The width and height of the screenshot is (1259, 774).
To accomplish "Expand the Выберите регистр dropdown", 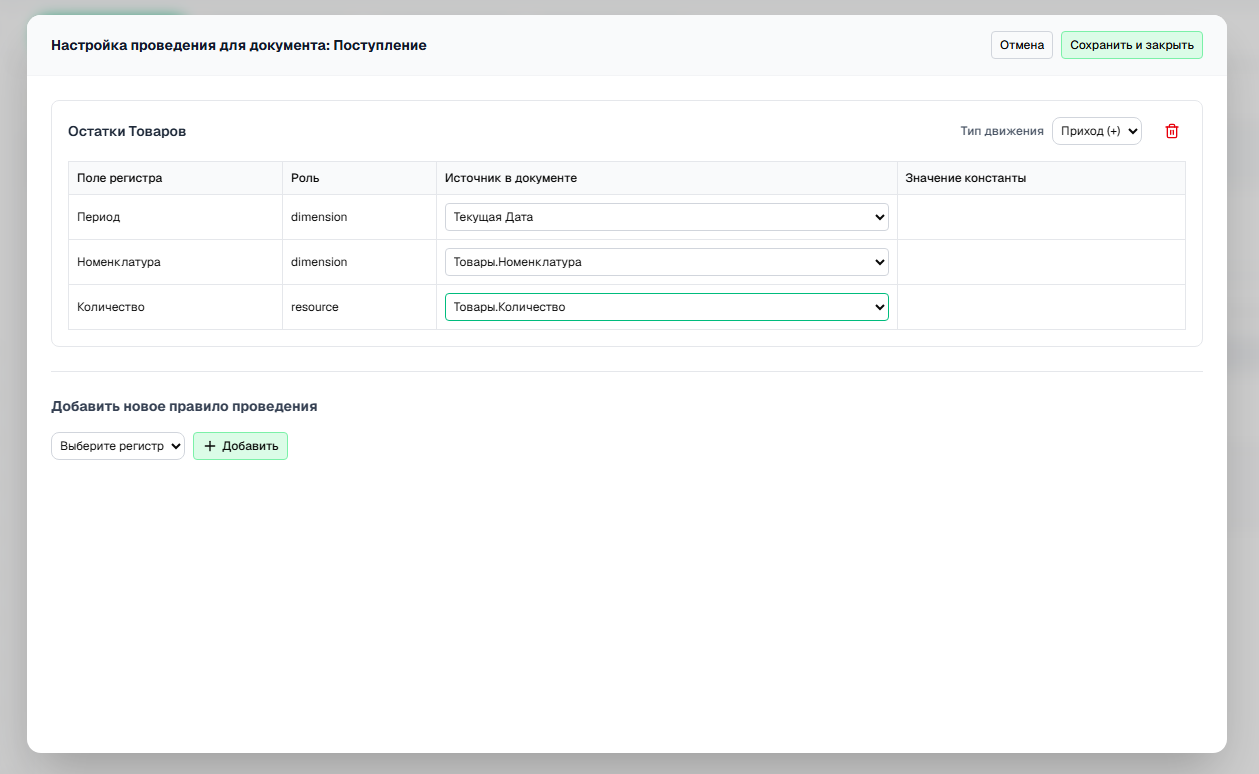I will 118,446.
